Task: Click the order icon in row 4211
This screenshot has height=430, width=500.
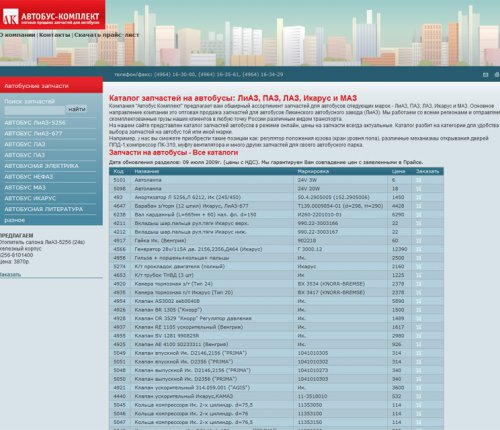Action: 419,223
